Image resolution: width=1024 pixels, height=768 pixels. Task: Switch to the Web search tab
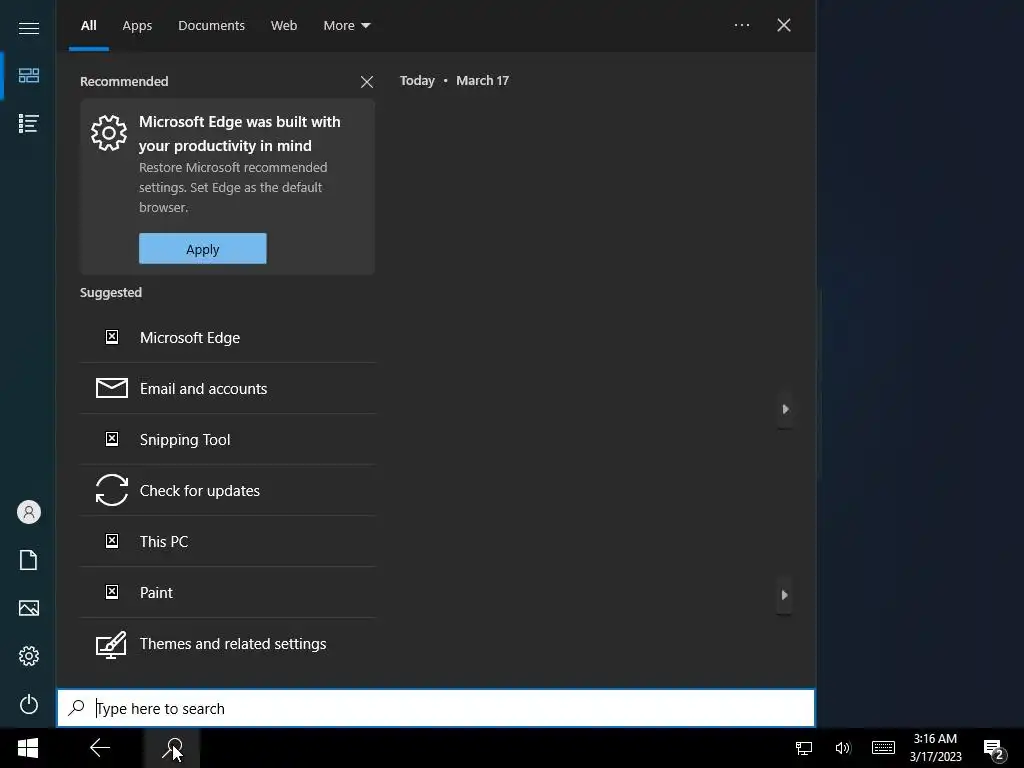point(284,25)
